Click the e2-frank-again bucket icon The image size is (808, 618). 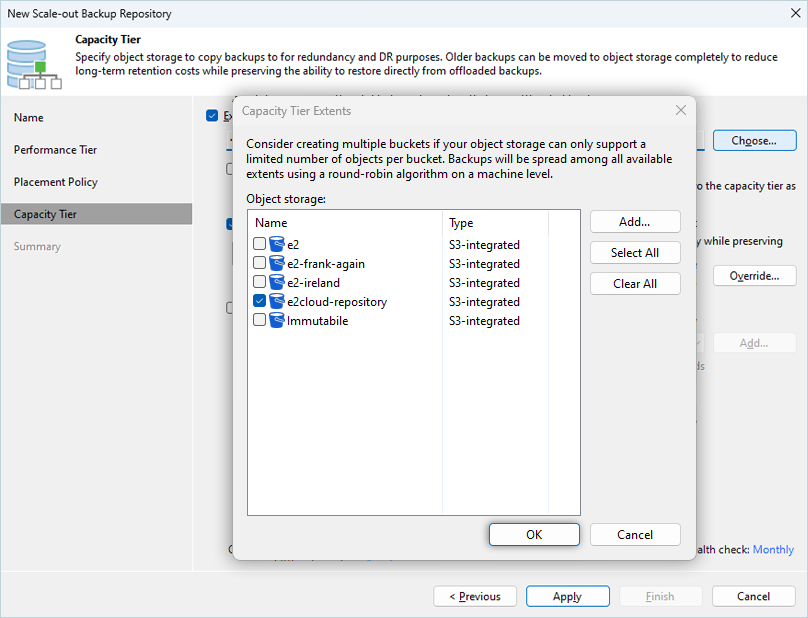(x=277, y=263)
